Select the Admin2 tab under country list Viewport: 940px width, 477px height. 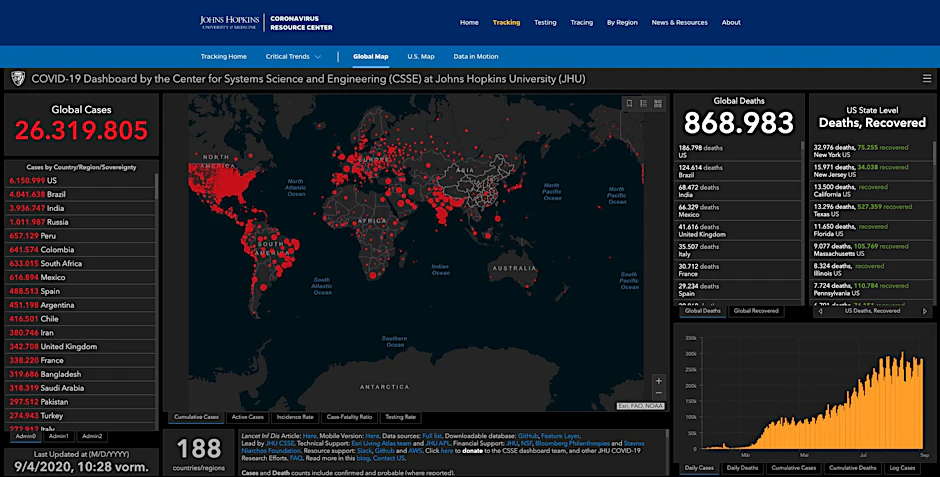pos(92,436)
